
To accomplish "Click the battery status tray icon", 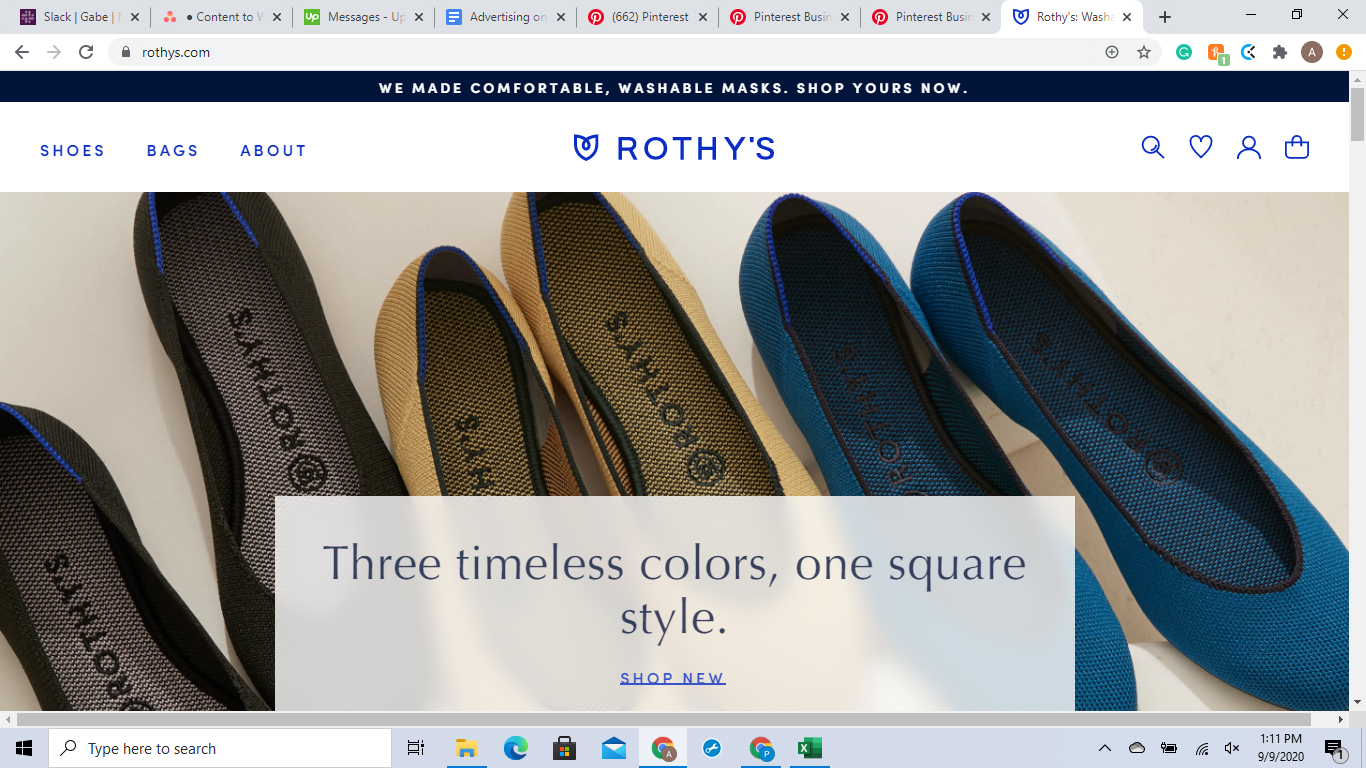I will tap(1169, 748).
